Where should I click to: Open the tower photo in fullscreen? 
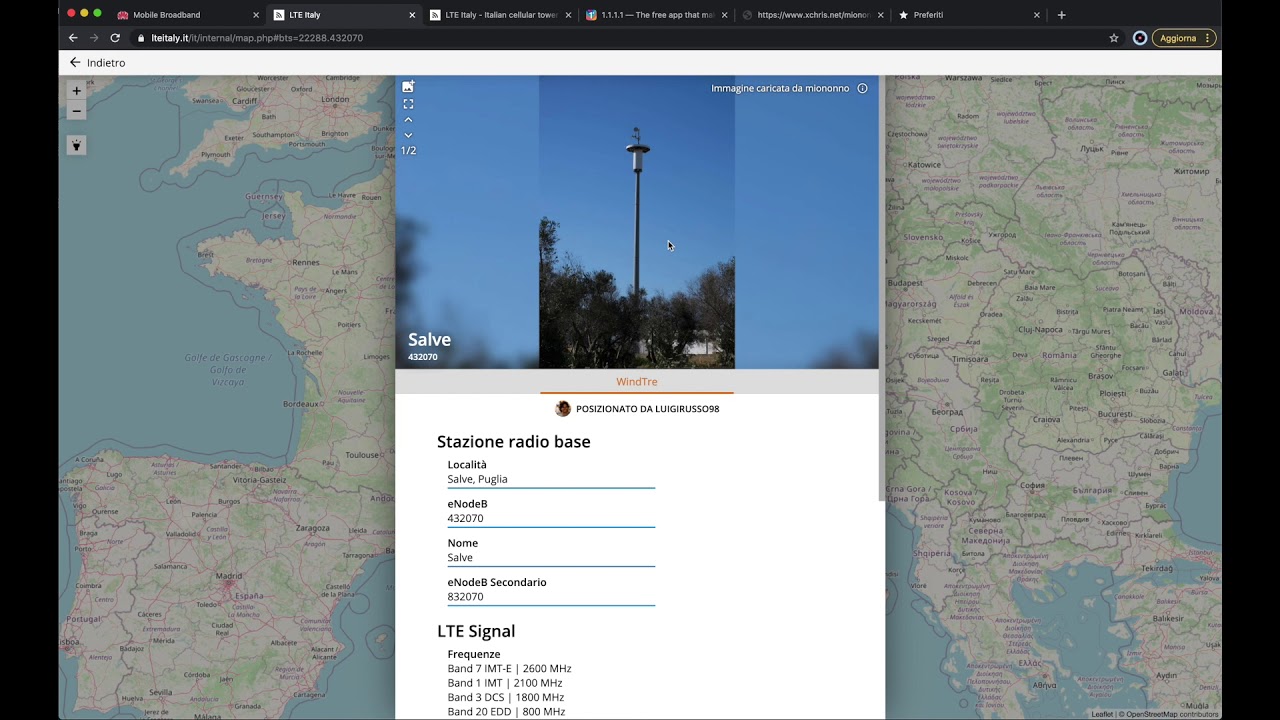pyautogui.click(x=408, y=104)
